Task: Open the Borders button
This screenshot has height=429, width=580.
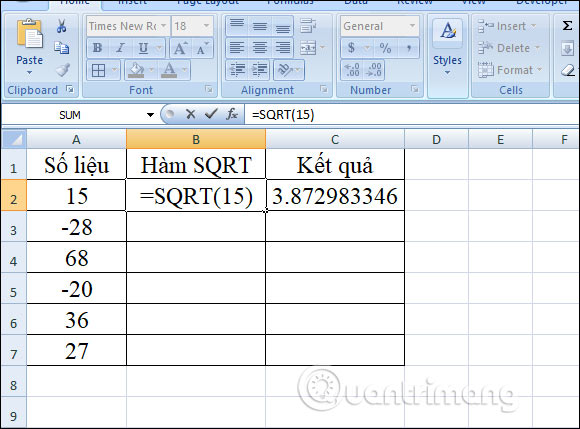Action: [98, 70]
